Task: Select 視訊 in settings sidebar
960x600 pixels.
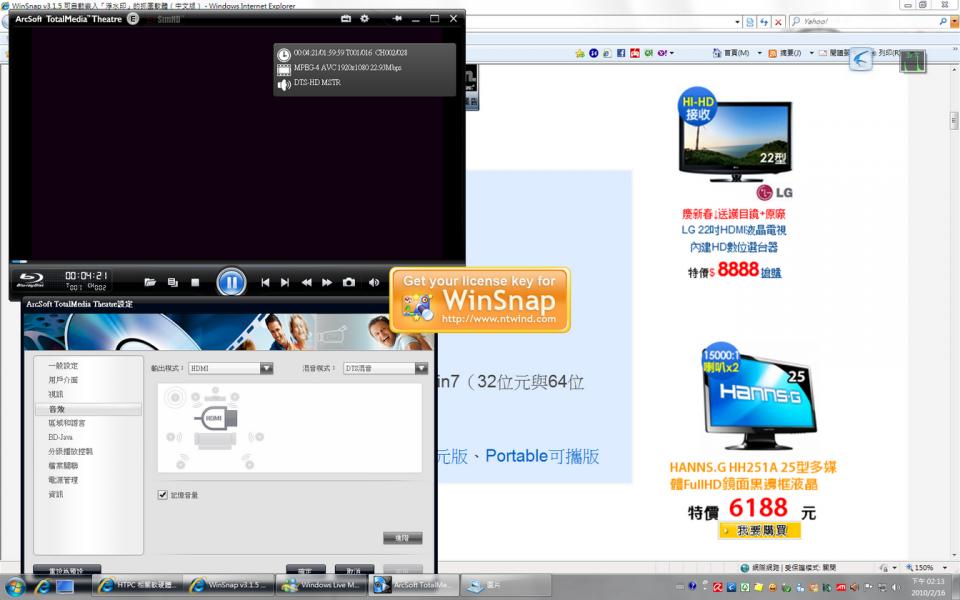Action: coord(56,394)
